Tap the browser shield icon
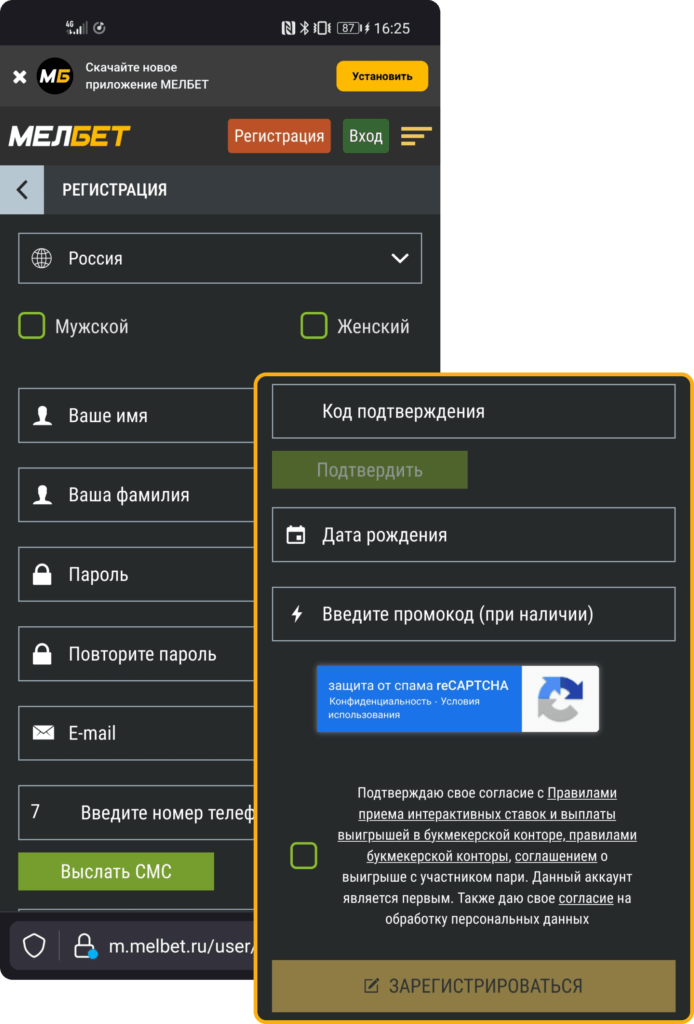 coord(34,945)
